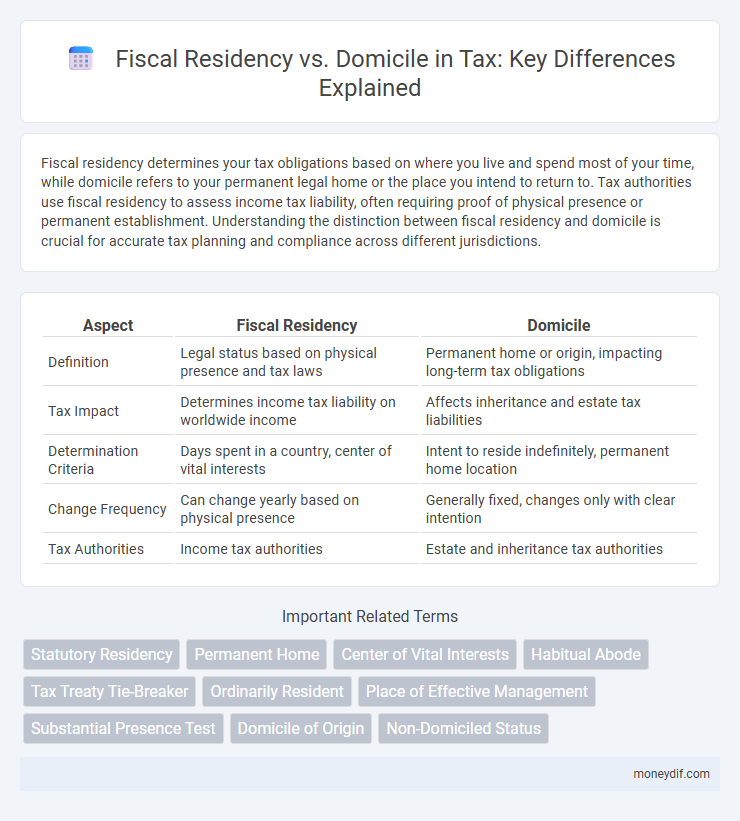740x821 pixels.
Task: Select the Domicile column header
Action: tap(558, 326)
